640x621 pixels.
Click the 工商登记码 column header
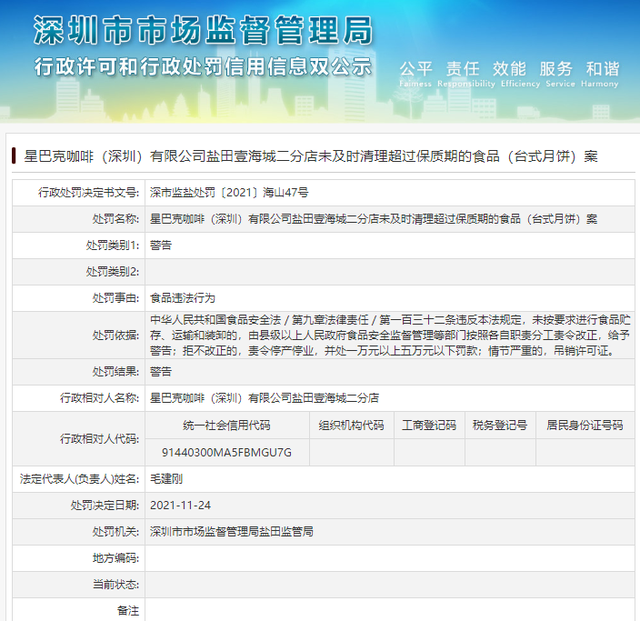[428, 425]
